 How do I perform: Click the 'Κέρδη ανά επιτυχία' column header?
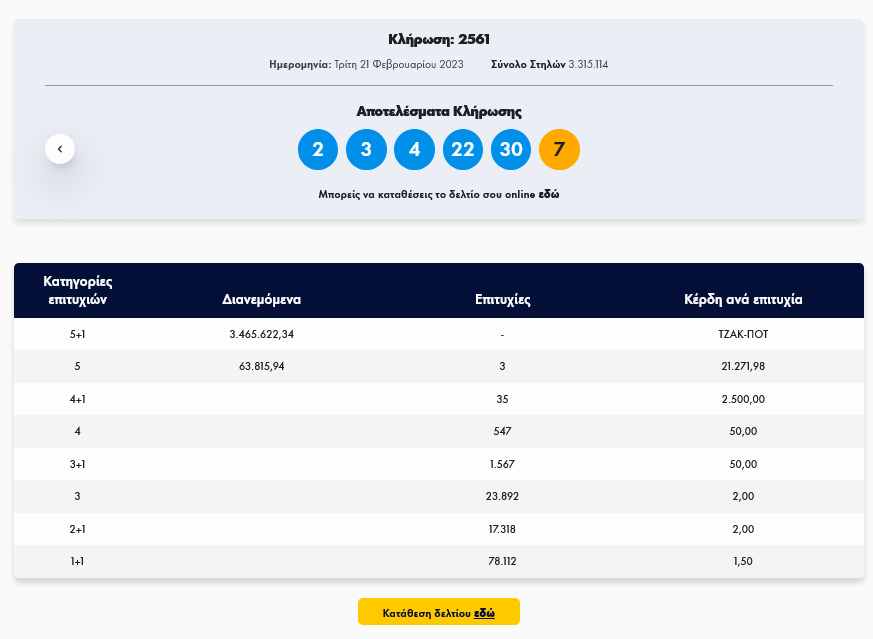click(743, 299)
